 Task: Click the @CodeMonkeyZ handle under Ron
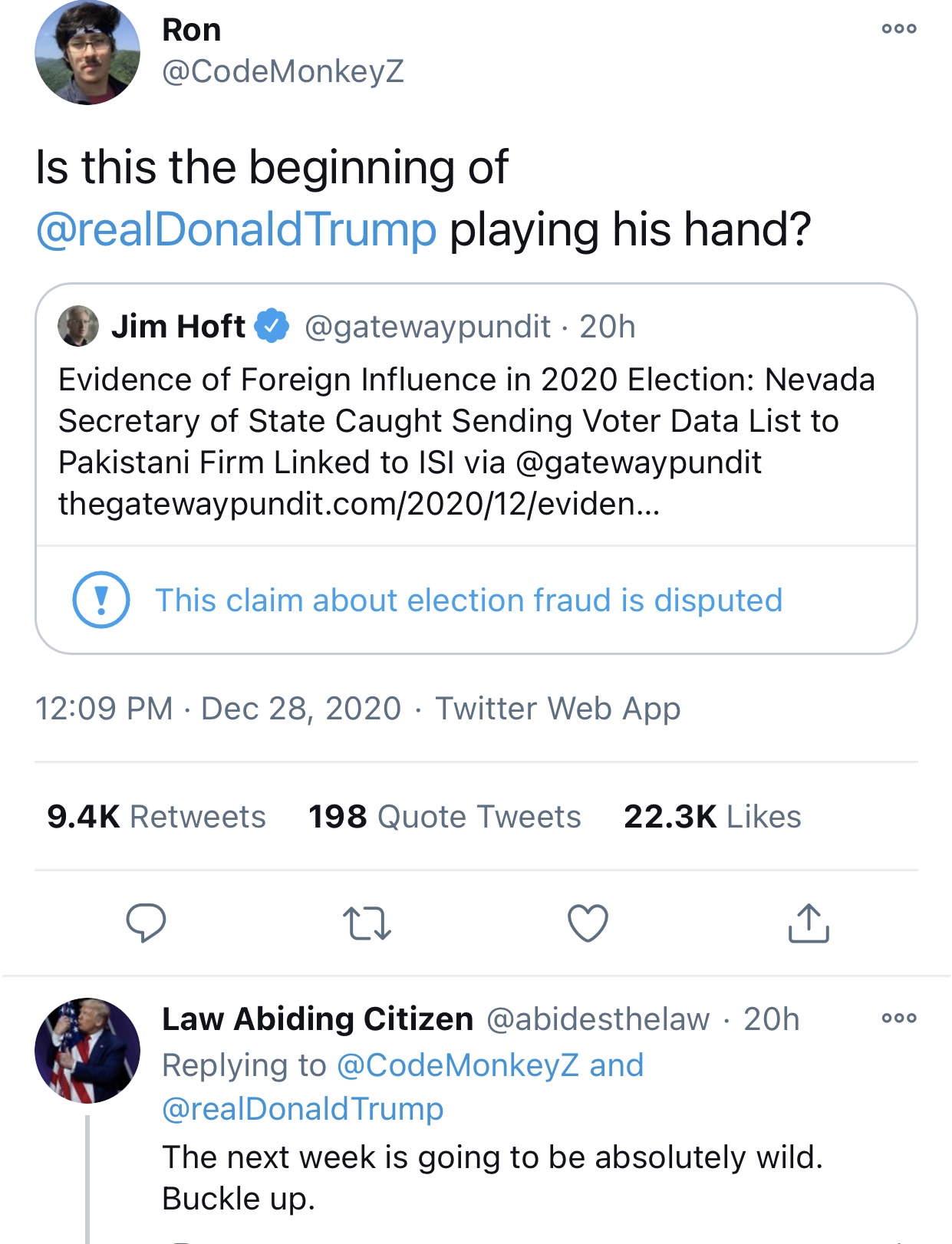tap(283, 71)
